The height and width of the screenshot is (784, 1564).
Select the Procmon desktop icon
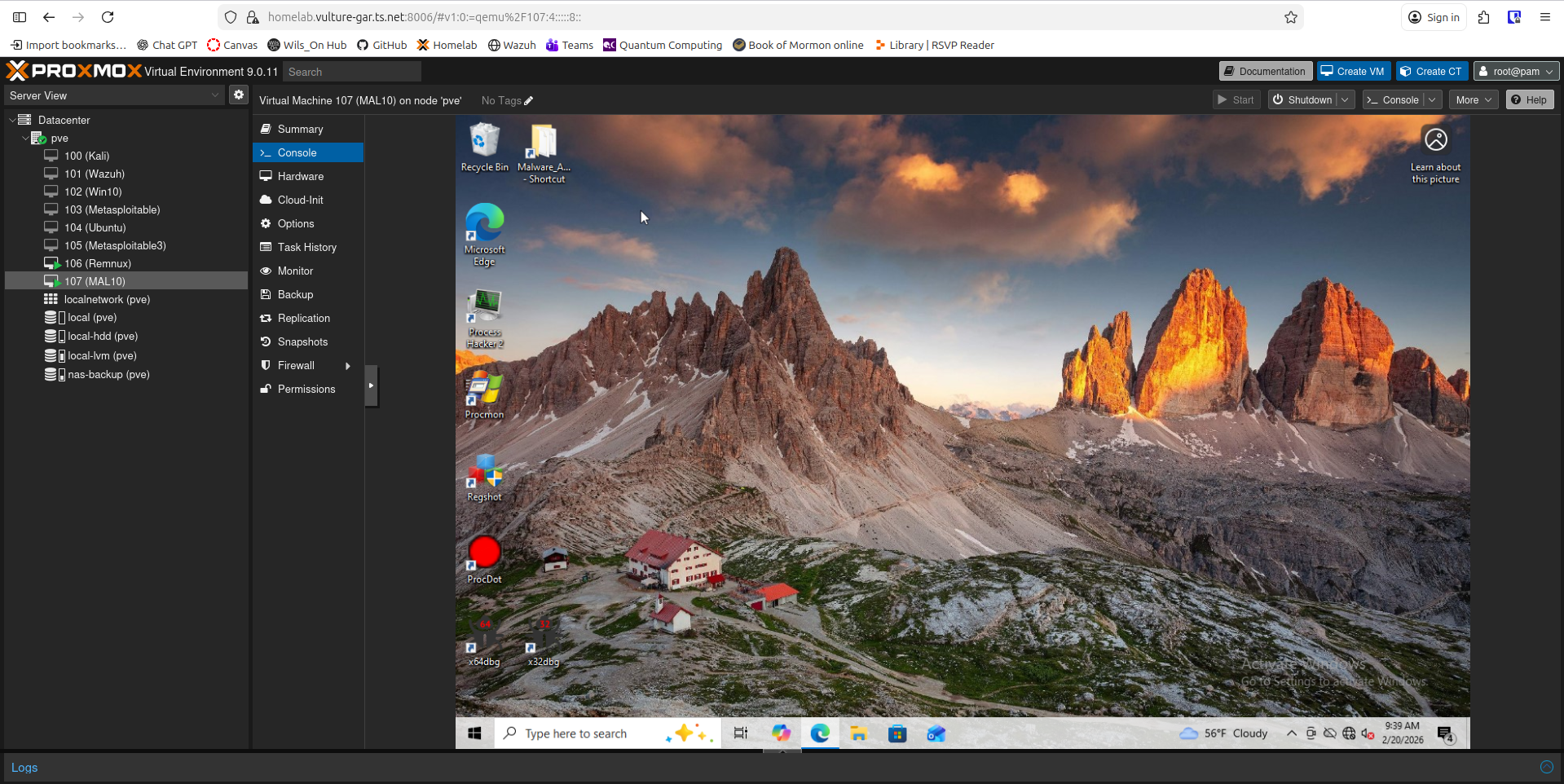[x=484, y=395]
